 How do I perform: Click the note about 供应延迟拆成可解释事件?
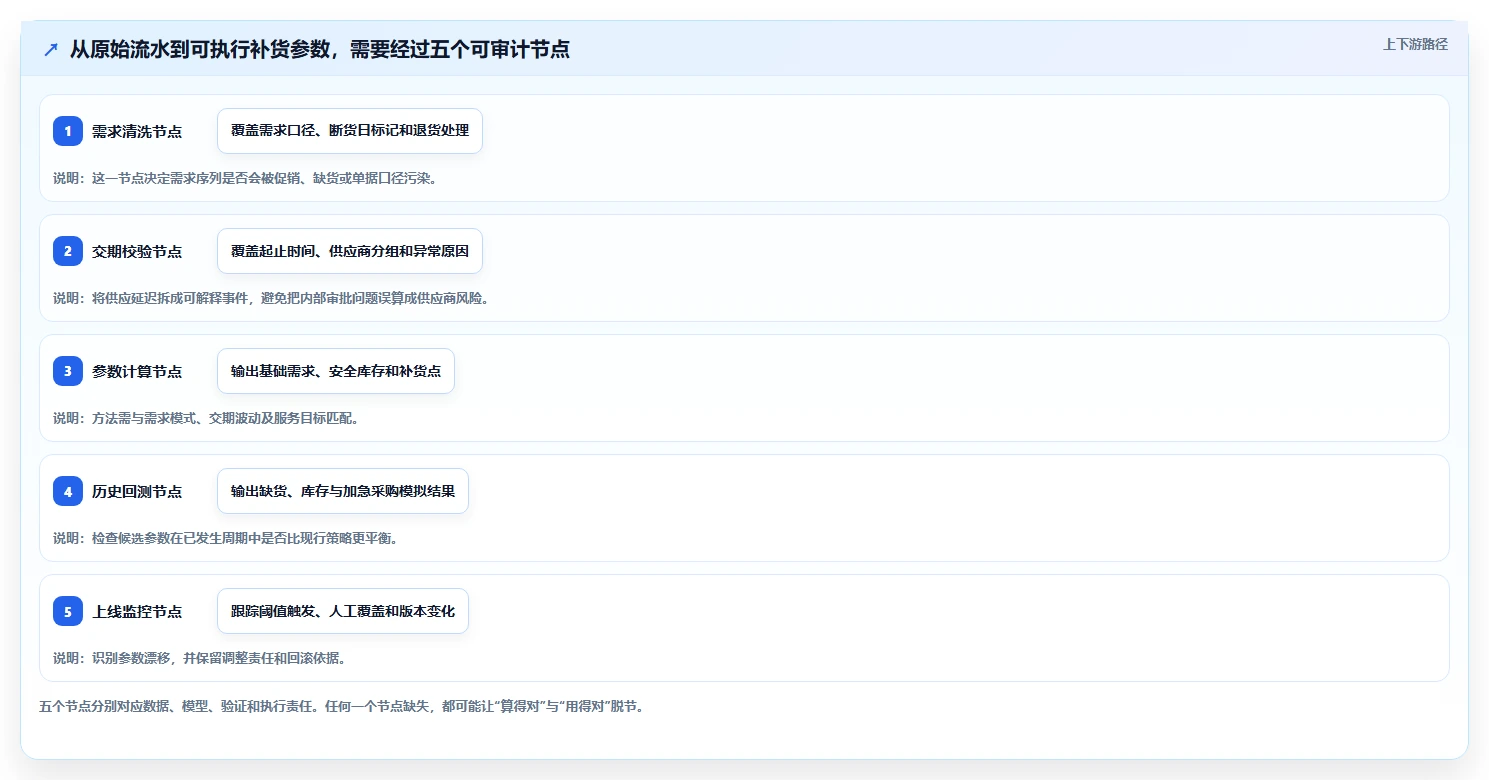pos(271,298)
